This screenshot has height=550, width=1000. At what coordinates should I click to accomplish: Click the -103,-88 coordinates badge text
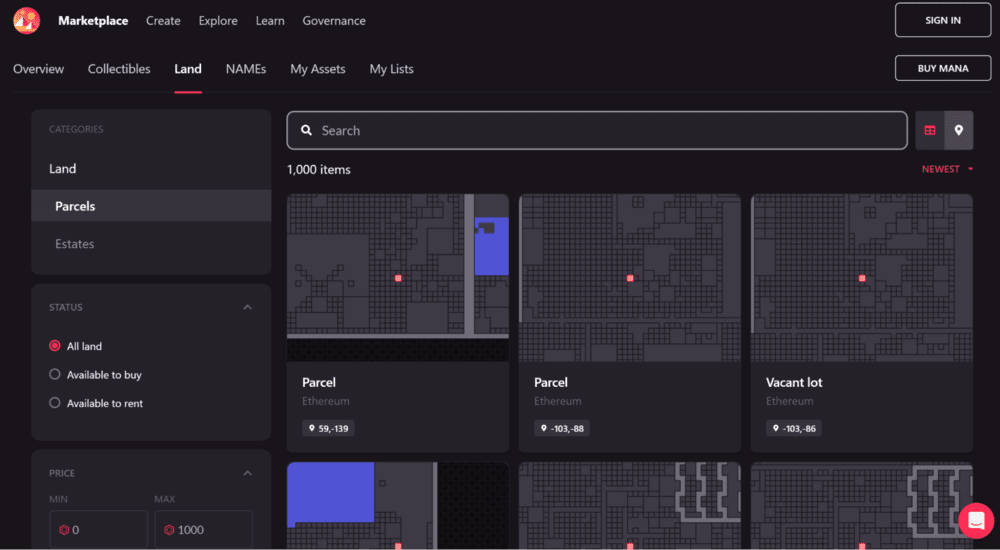click(568, 429)
